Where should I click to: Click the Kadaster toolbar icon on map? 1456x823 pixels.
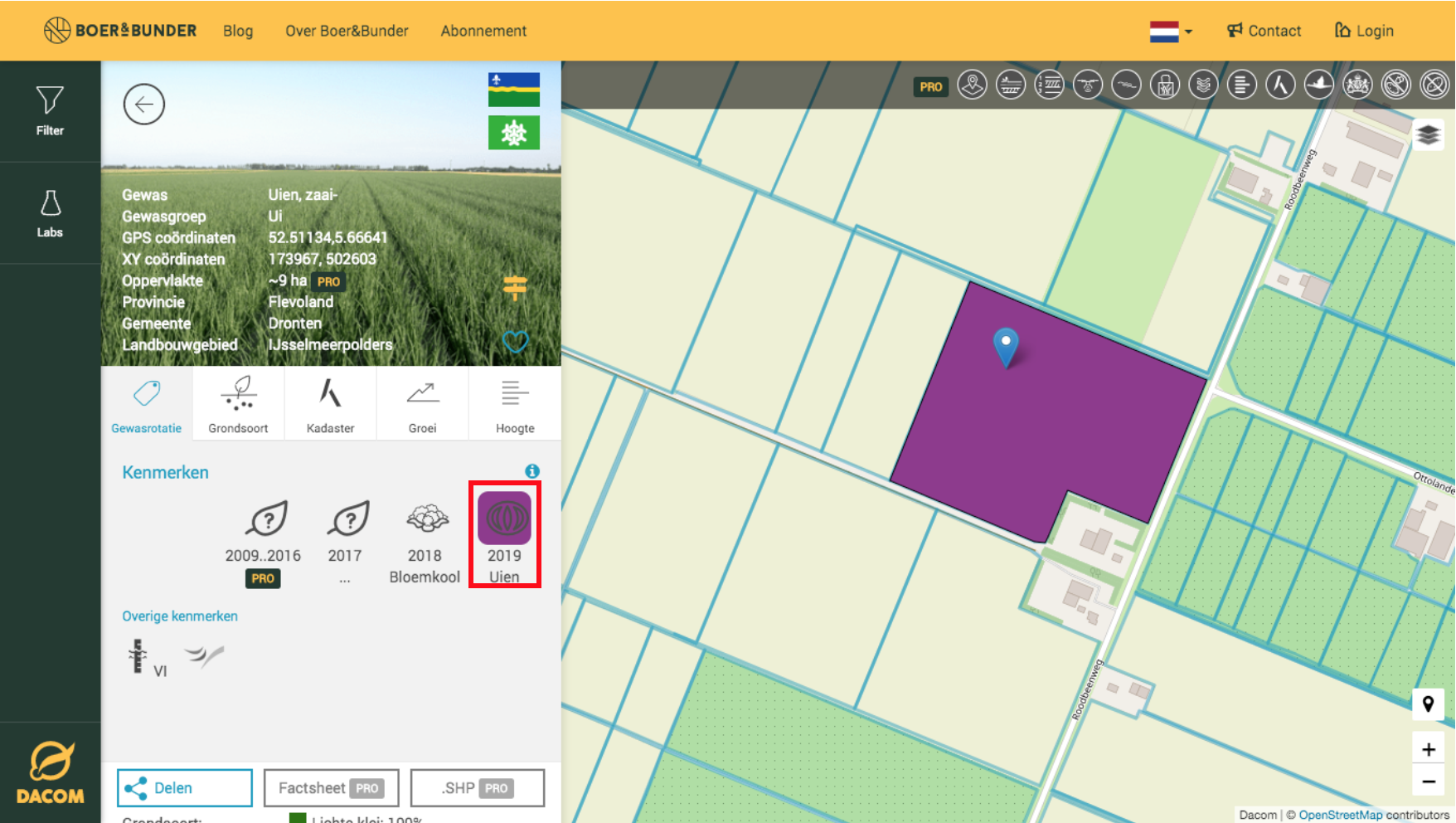[x=1280, y=85]
